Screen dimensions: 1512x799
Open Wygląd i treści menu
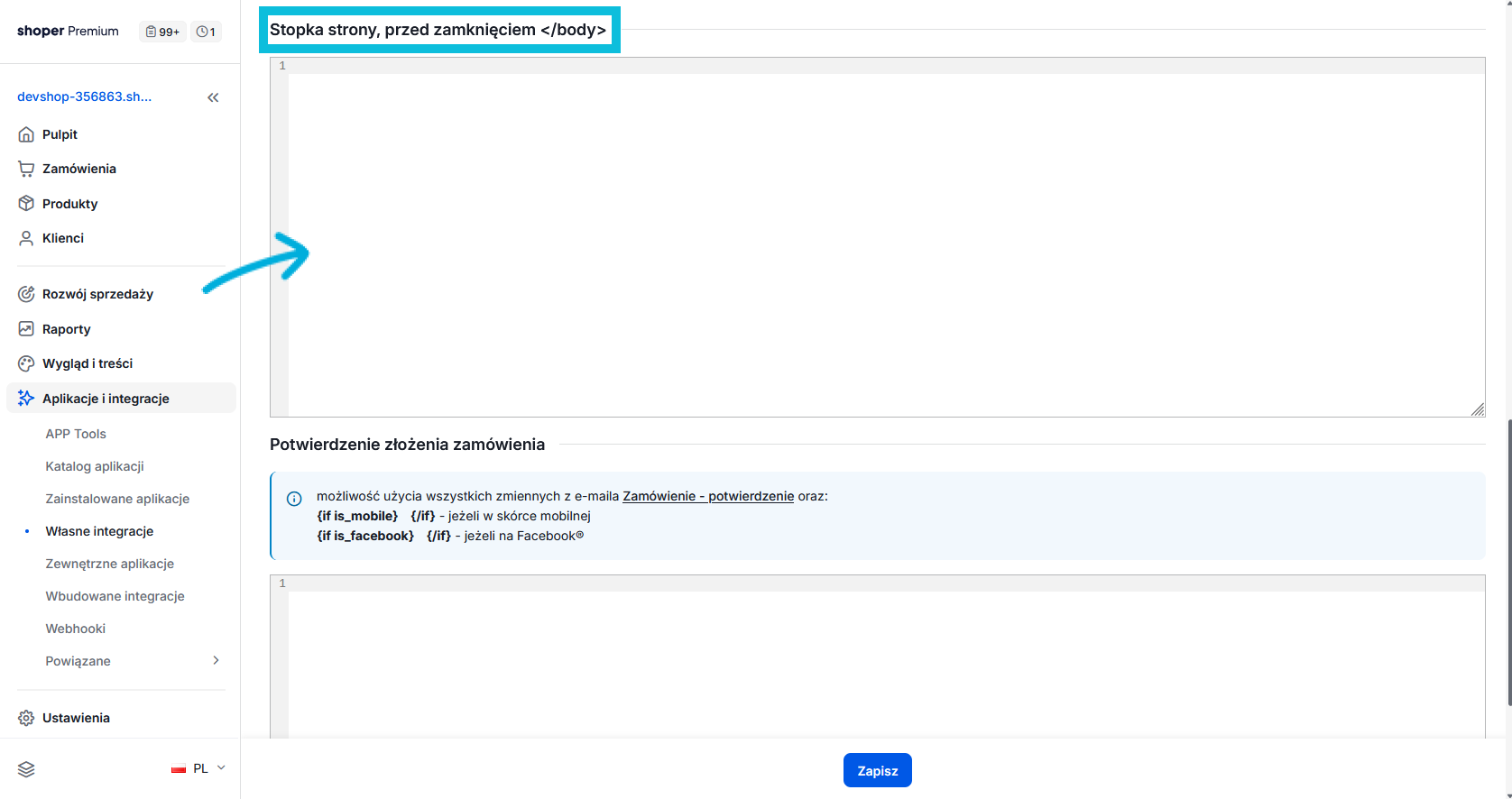[x=88, y=363]
